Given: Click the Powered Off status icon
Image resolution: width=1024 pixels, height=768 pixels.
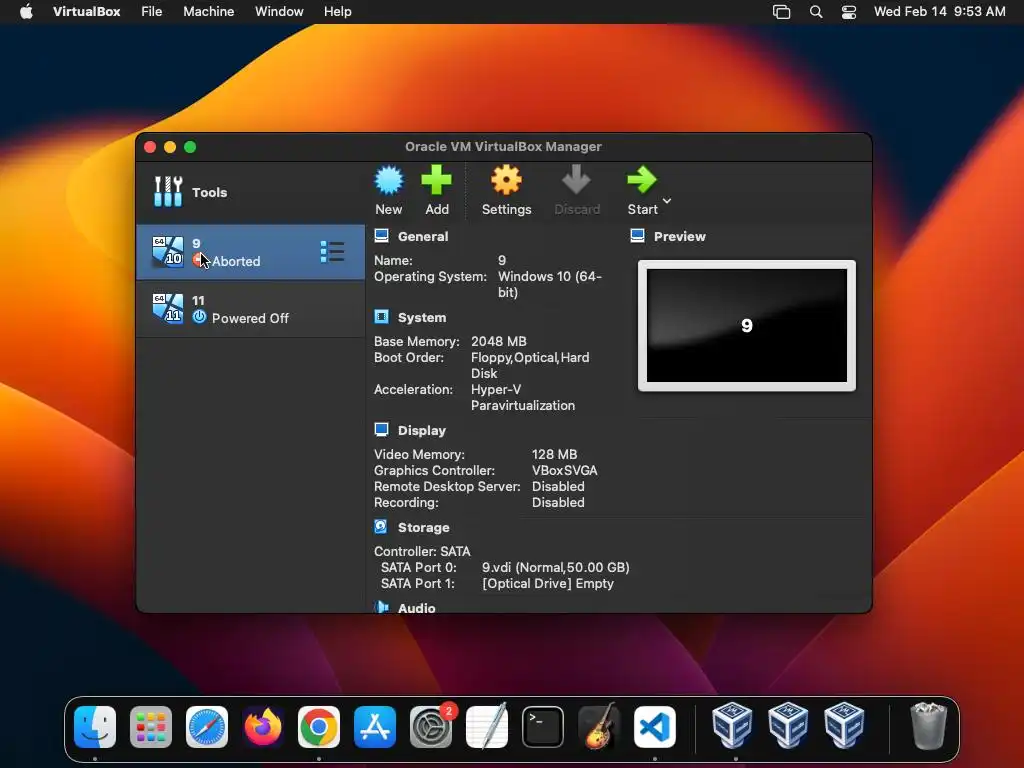Looking at the screenshot, I should [200, 317].
